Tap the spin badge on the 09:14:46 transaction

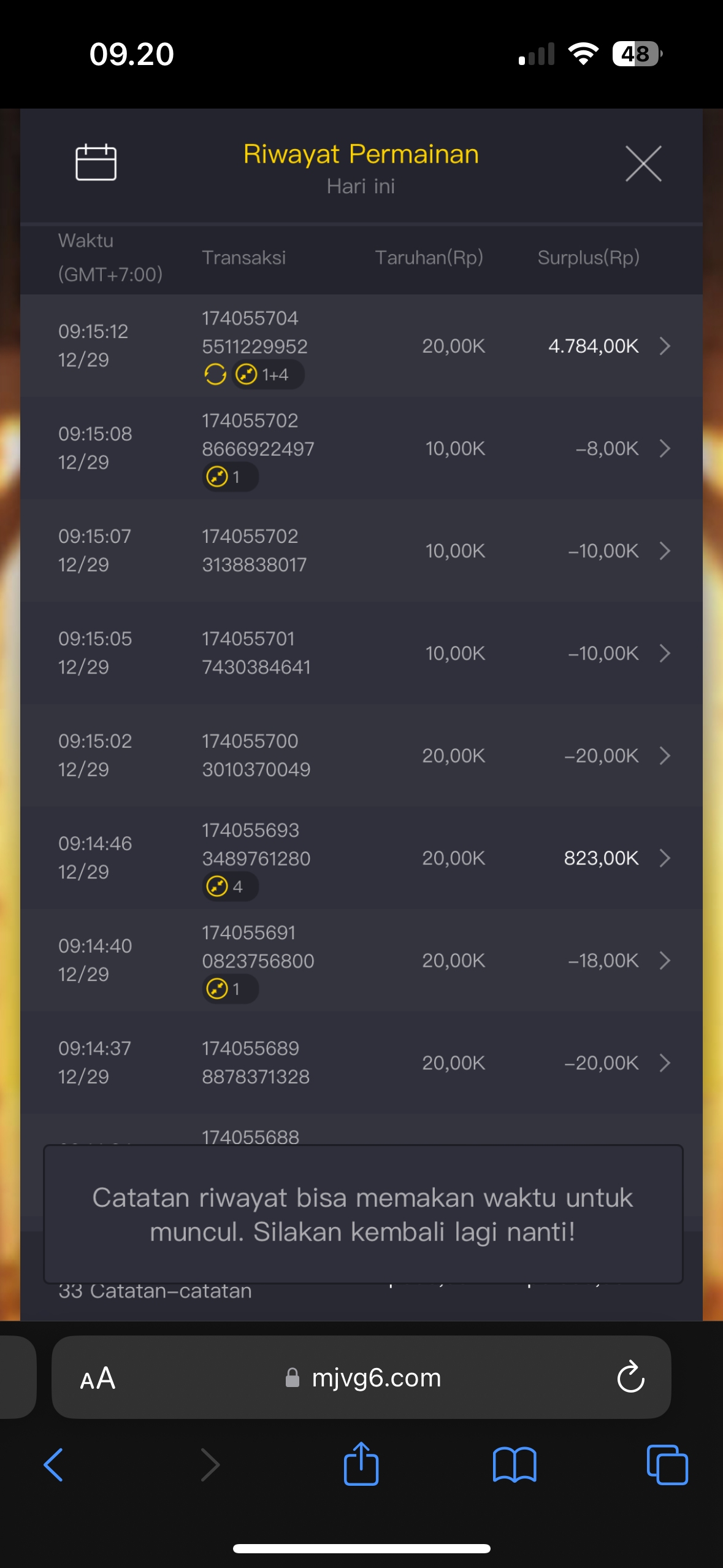pyautogui.click(x=229, y=886)
